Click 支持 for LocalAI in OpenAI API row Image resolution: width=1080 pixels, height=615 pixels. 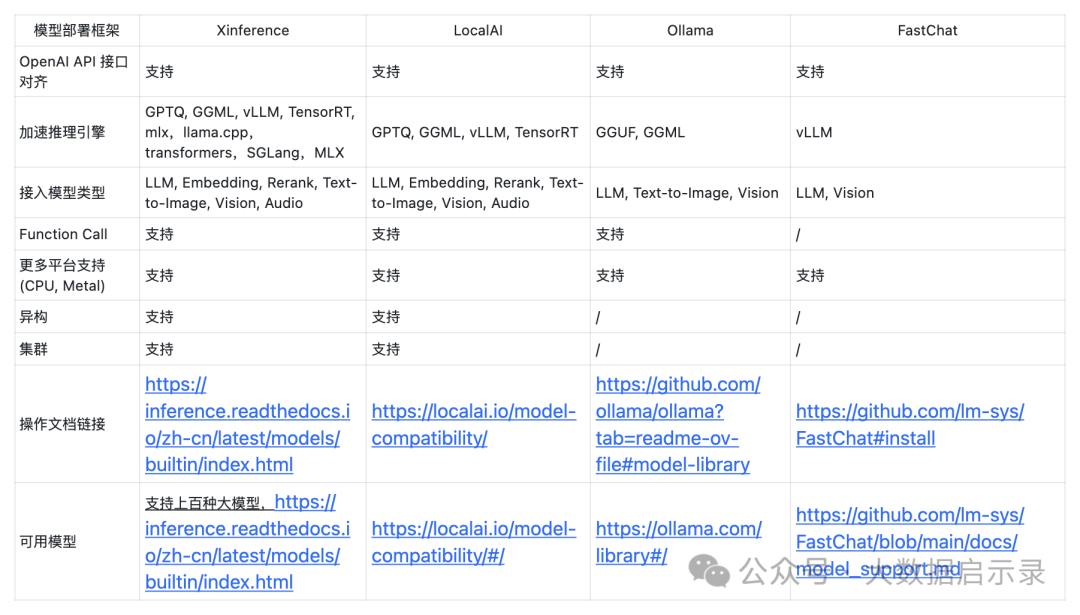tap(386, 72)
